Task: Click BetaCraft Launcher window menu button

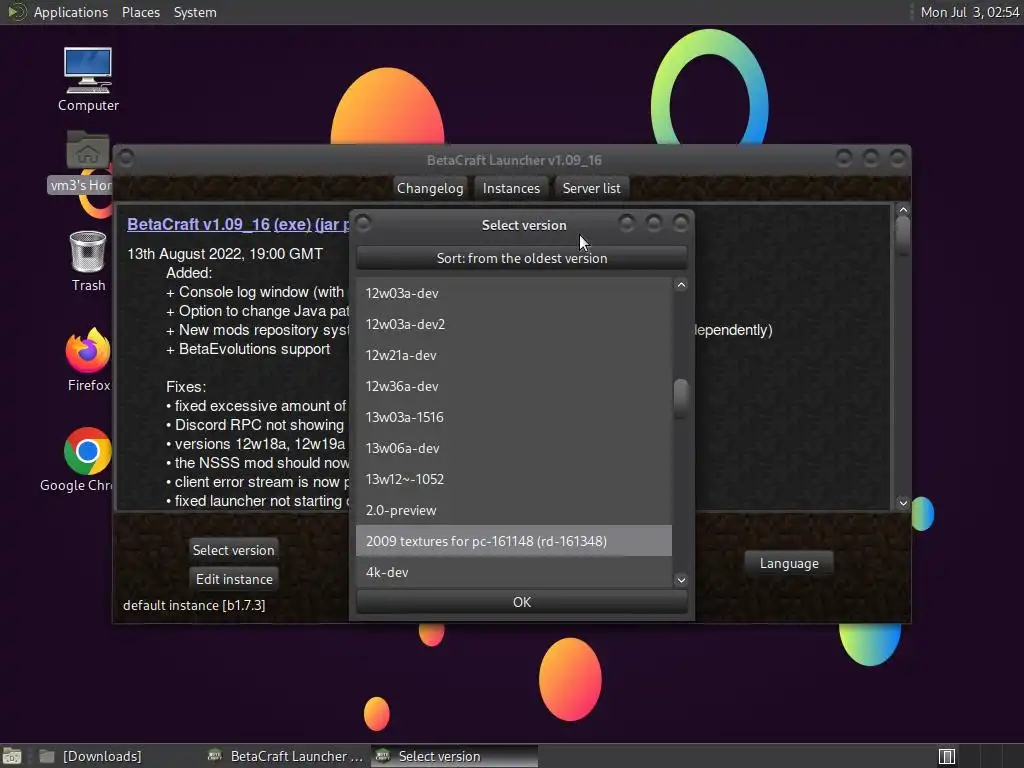Action: [126, 158]
